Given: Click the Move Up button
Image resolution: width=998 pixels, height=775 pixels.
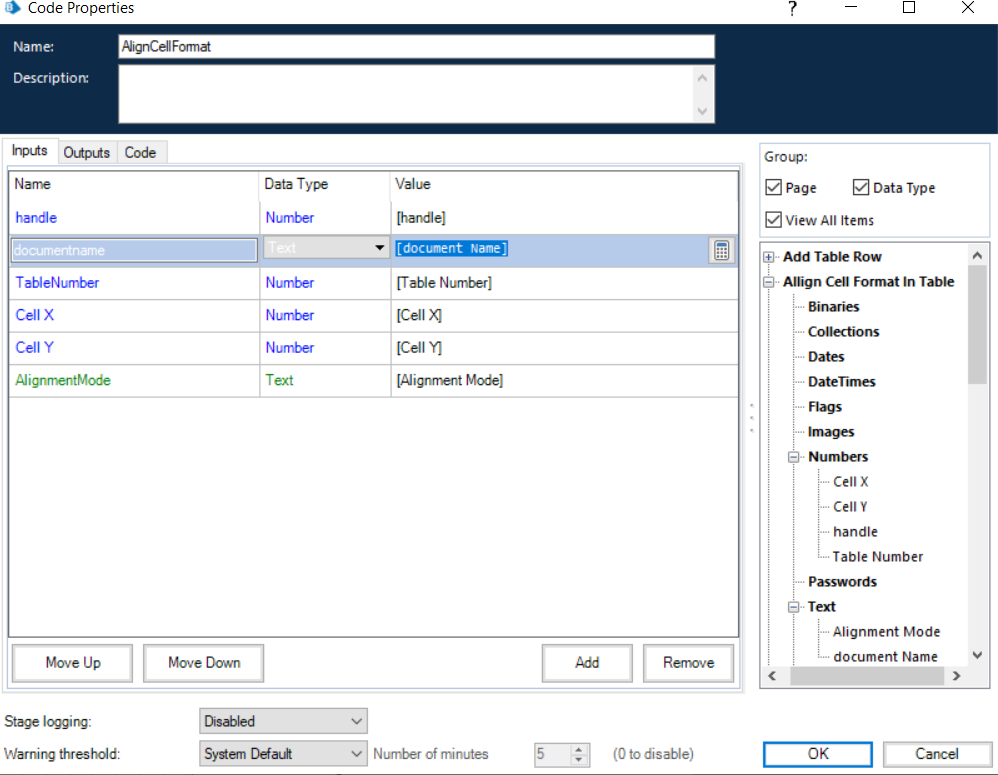Looking at the screenshot, I should [72, 663].
